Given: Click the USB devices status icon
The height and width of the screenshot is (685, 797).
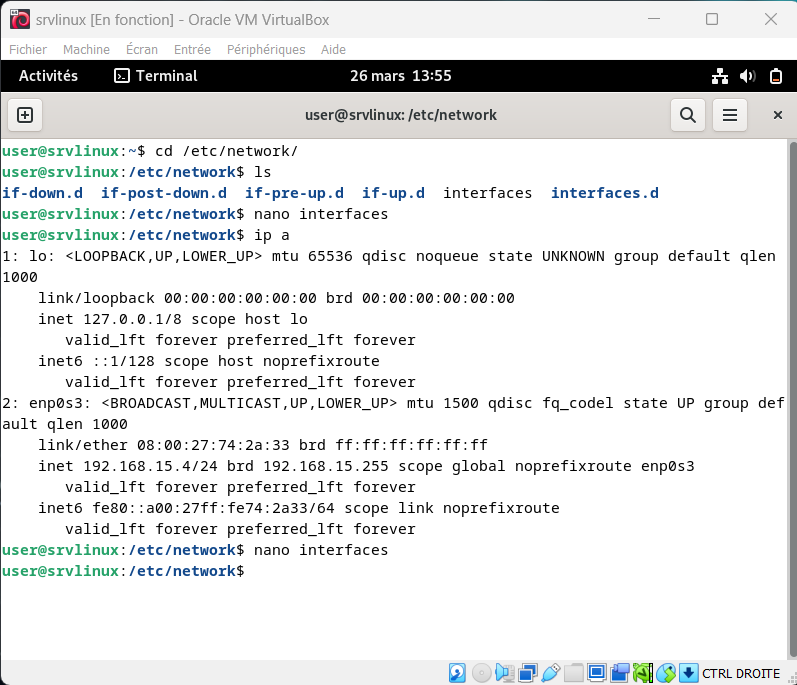Looking at the screenshot, I should (550, 672).
